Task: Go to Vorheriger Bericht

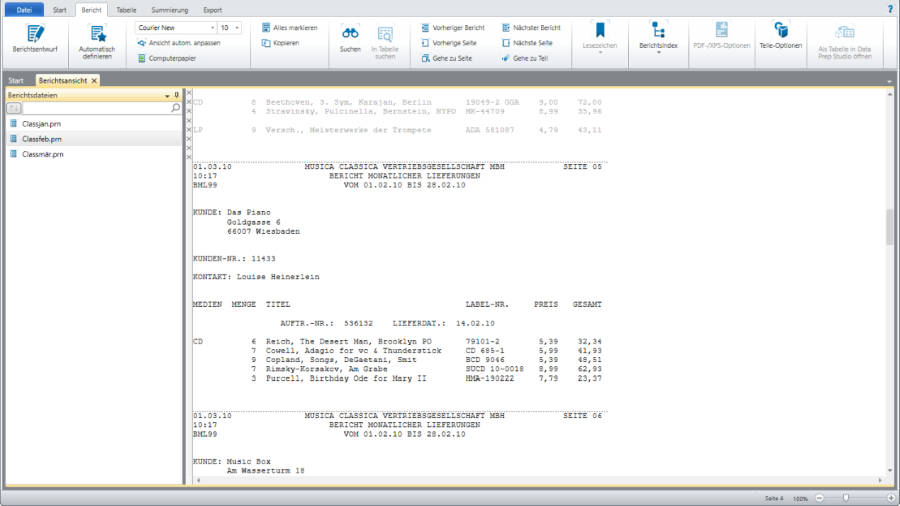Action: (453, 28)
